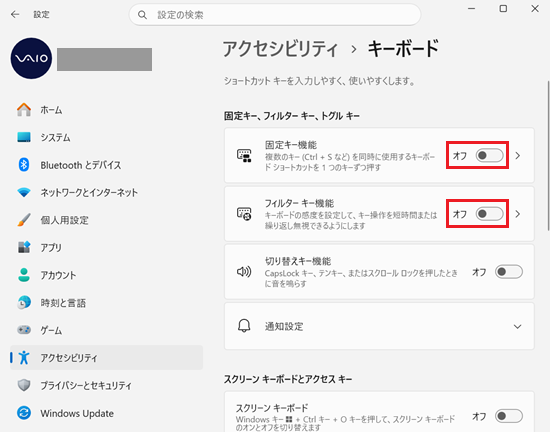550x432 pixels.
Task: Open ホーム in the sidebar
Action: pyautogui.click(x=106, y=110)
